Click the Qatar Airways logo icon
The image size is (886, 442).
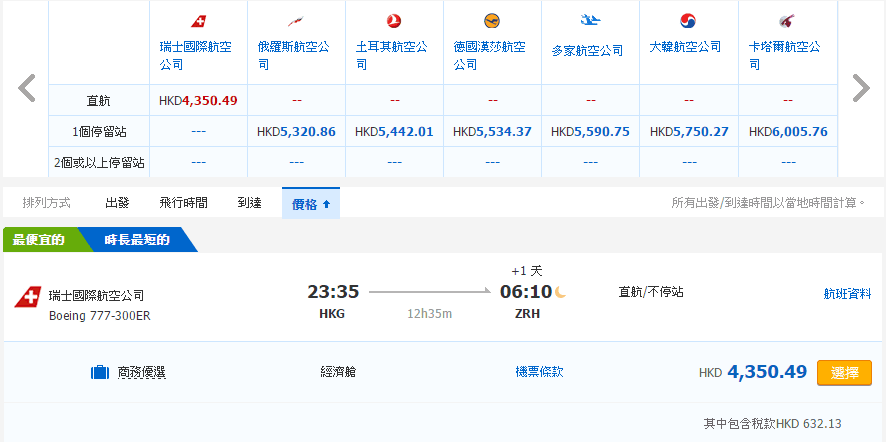coord(786,21)
